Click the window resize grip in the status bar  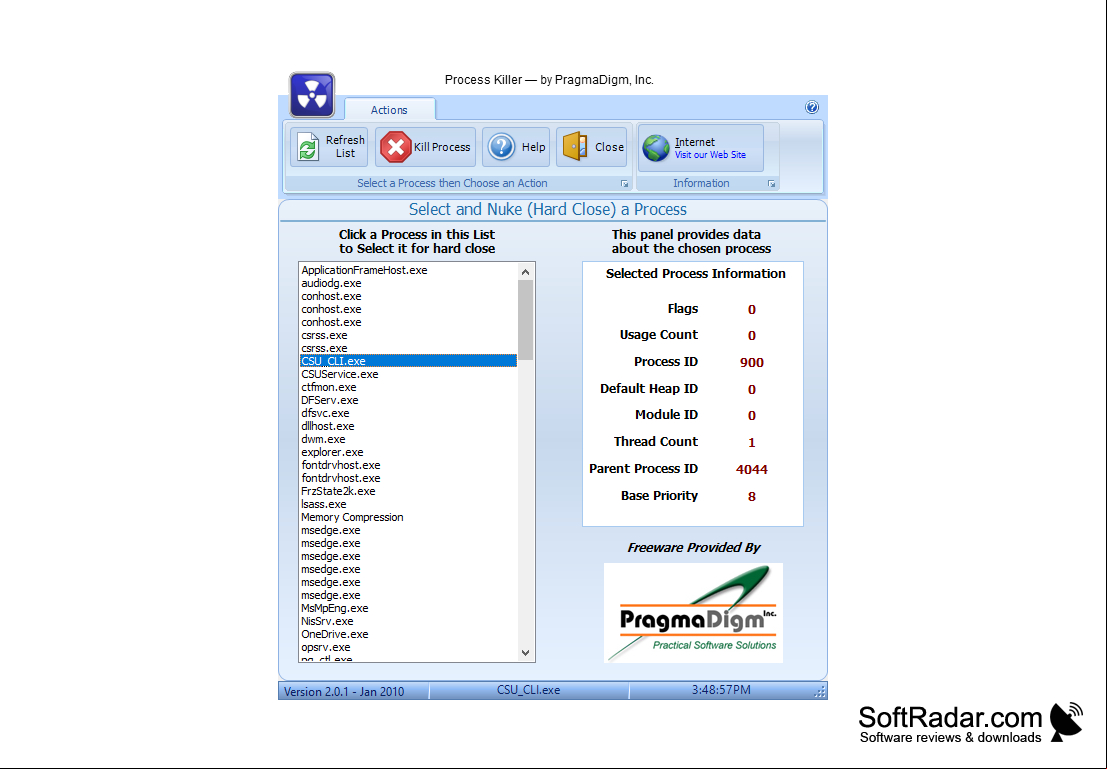(820, 693)
